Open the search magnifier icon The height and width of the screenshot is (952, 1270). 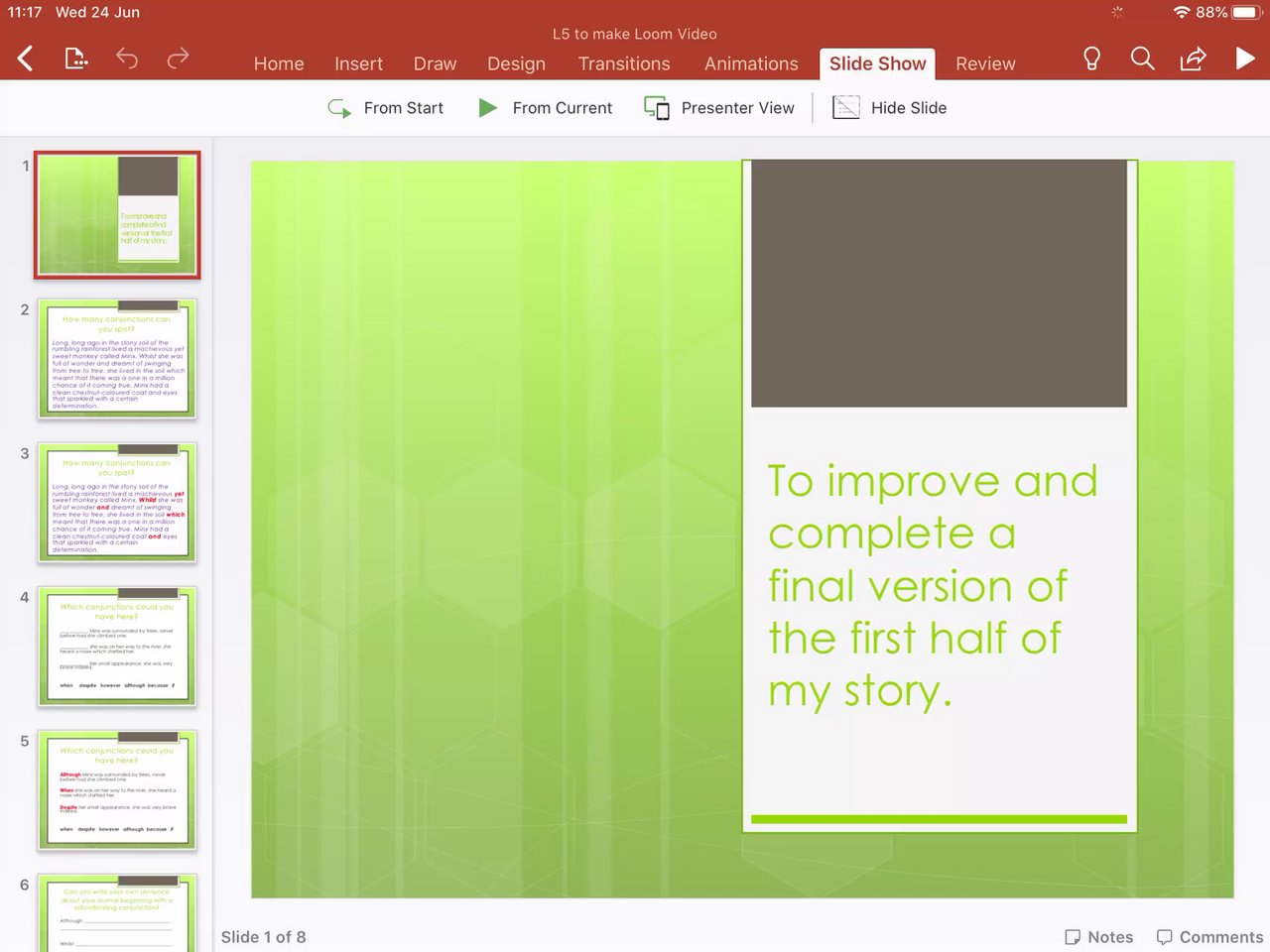[x=1142, y=59]
